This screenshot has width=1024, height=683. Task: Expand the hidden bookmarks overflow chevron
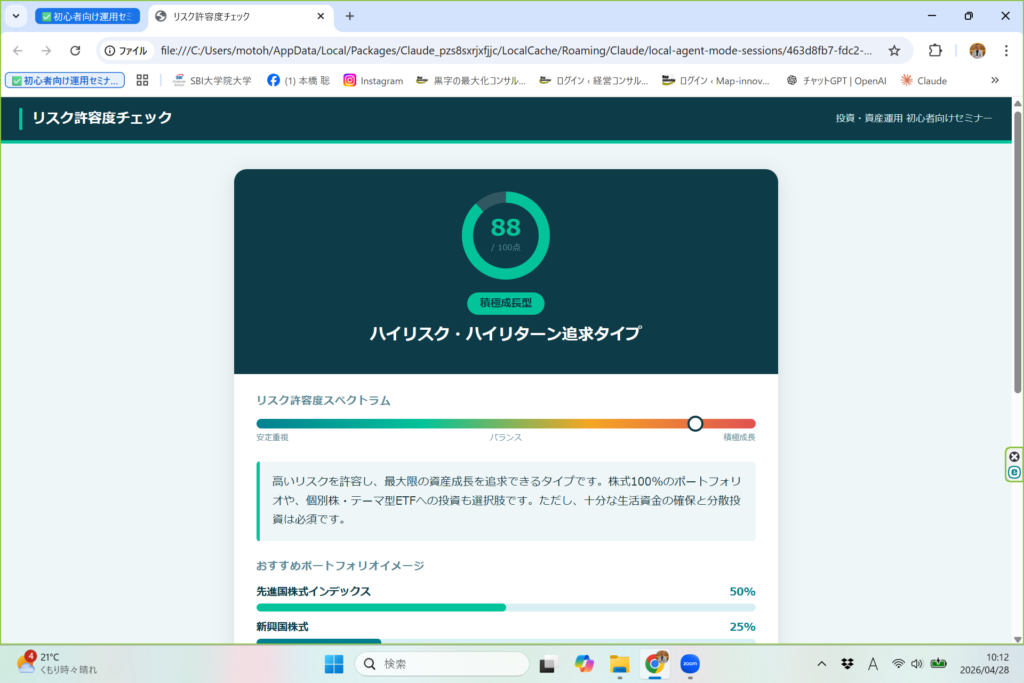[994, 80]
